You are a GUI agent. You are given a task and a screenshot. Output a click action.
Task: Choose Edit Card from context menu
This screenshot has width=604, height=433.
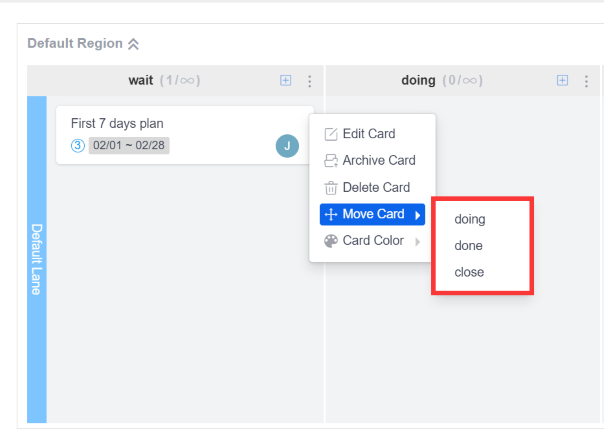coord(368,134)
